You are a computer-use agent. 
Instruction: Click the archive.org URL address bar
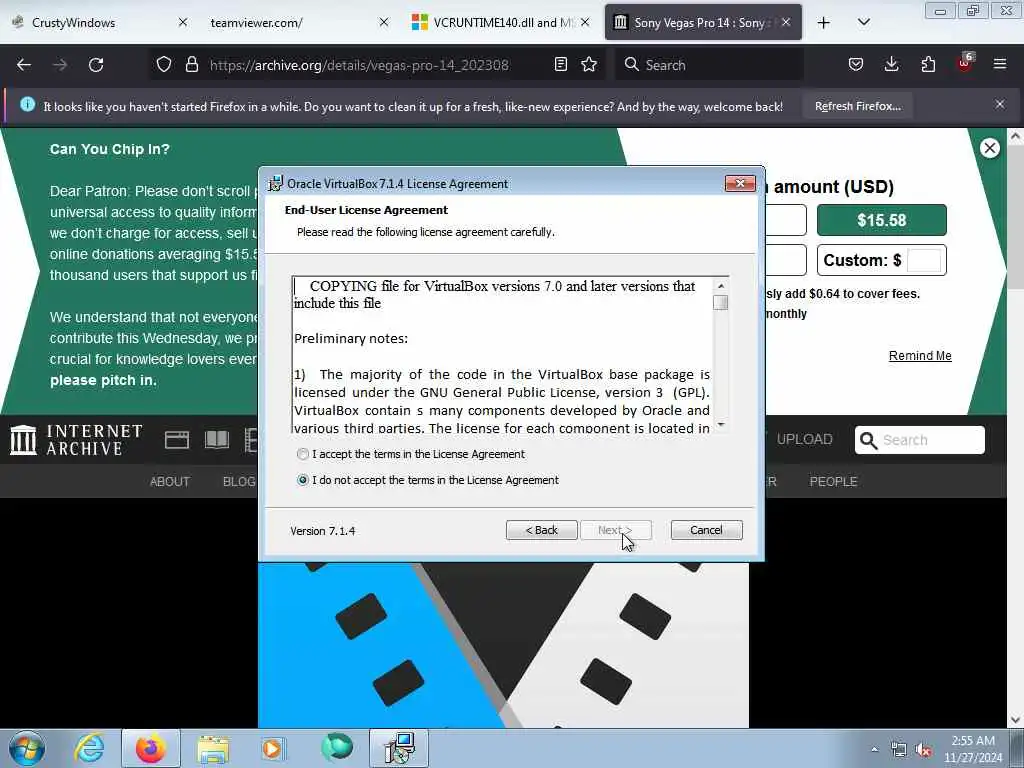[x=359, y=65]
